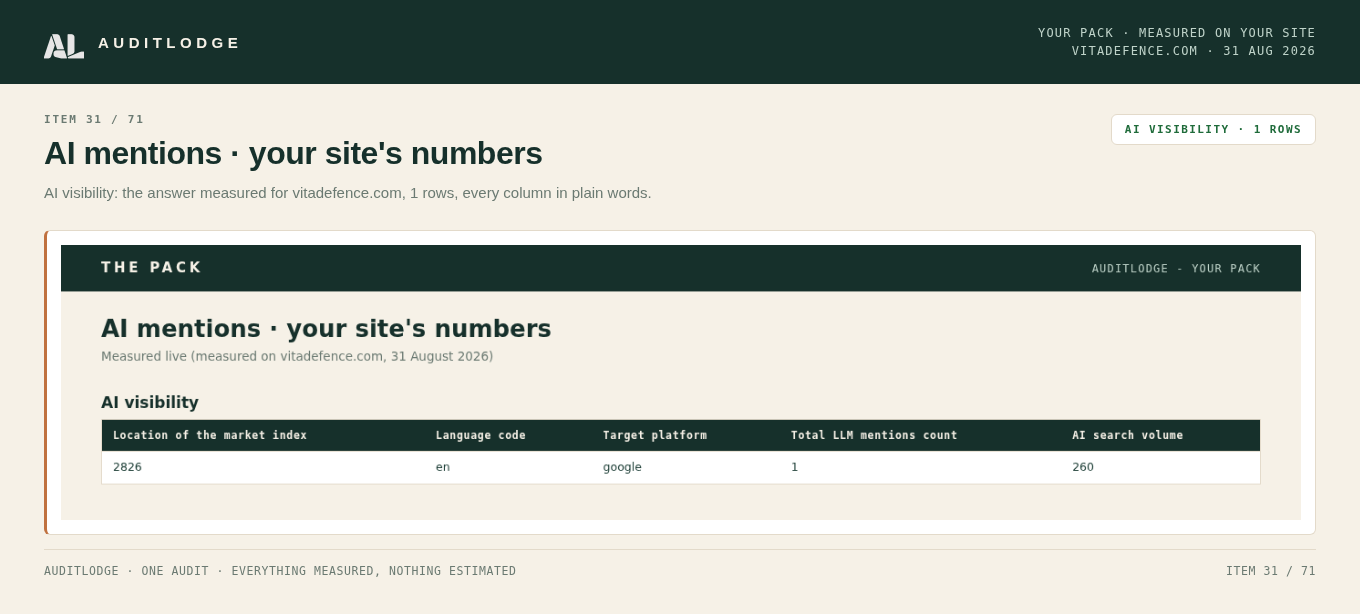Click the AUDITLODGE brand name
The width and height of the screenshot is (1360, 614).
[169, 43]
